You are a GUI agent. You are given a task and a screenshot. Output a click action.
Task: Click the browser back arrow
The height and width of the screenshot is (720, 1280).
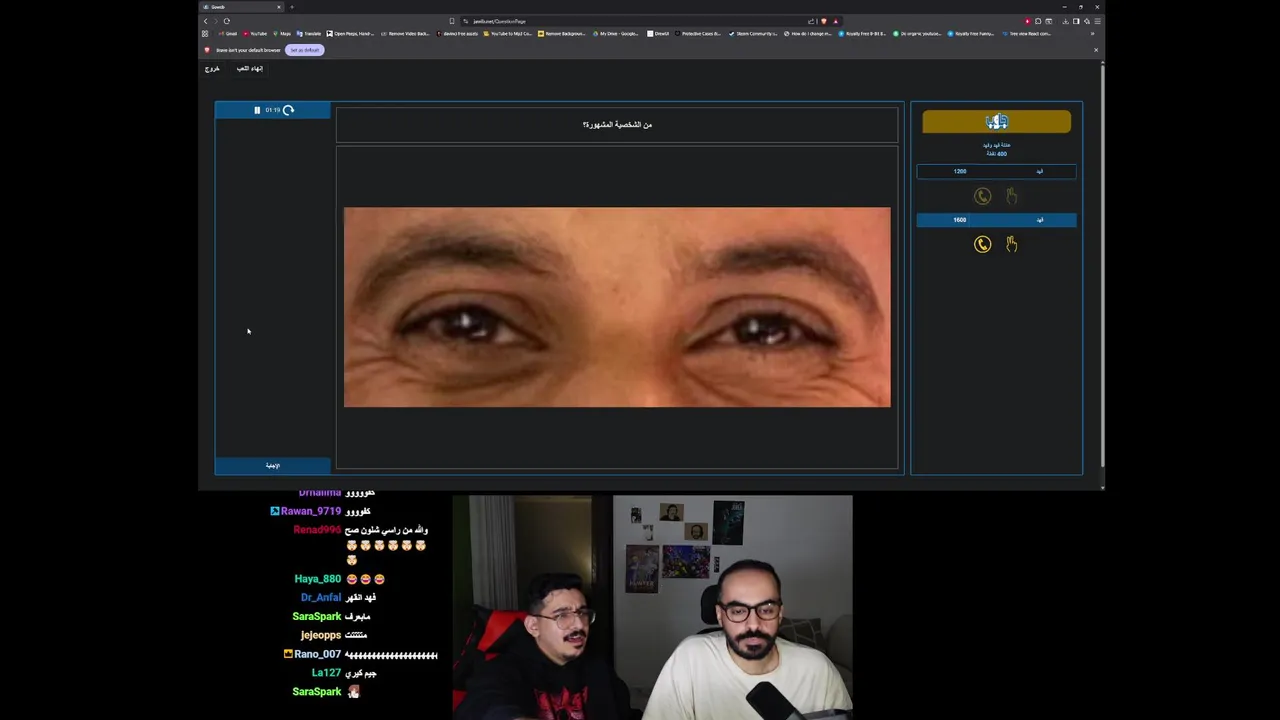click(206, 21)
